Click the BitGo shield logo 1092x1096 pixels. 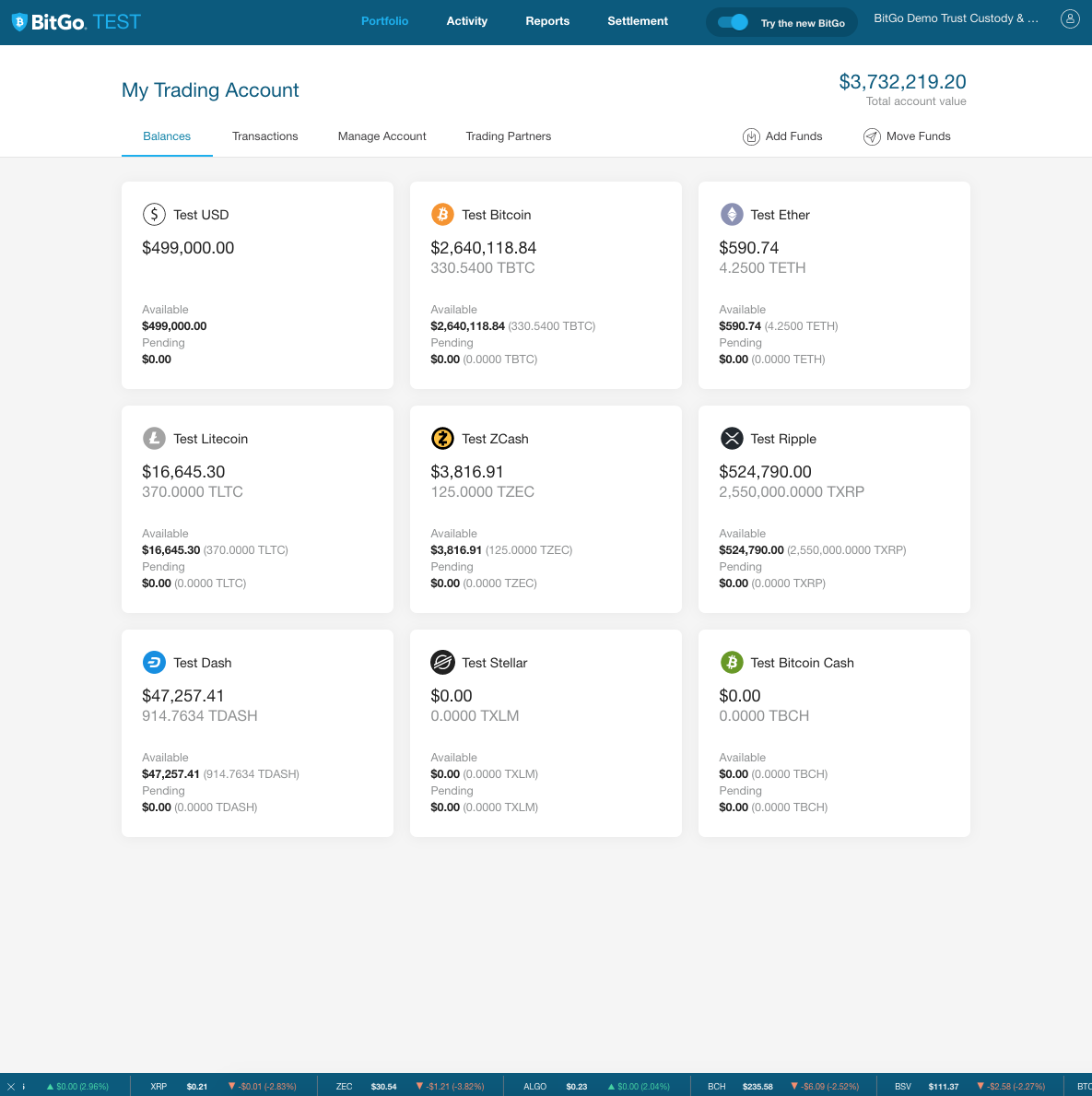coord(19,22)
